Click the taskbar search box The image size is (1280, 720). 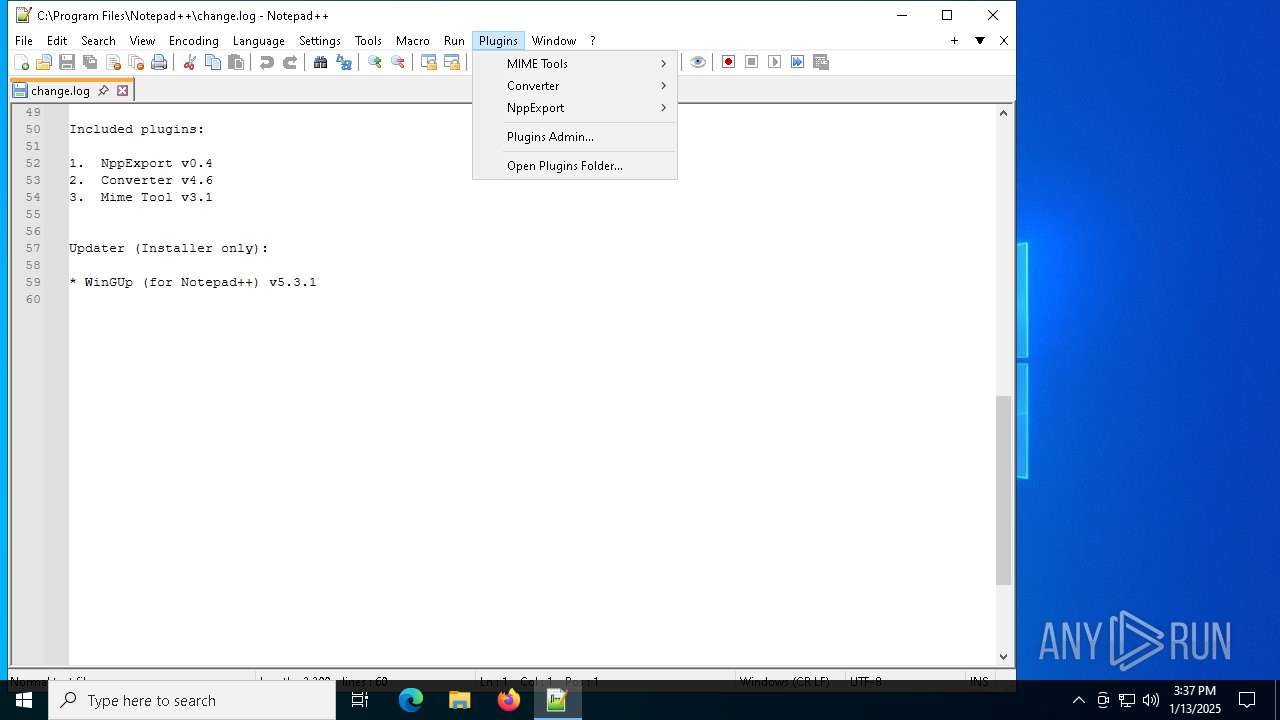[192, 700]
